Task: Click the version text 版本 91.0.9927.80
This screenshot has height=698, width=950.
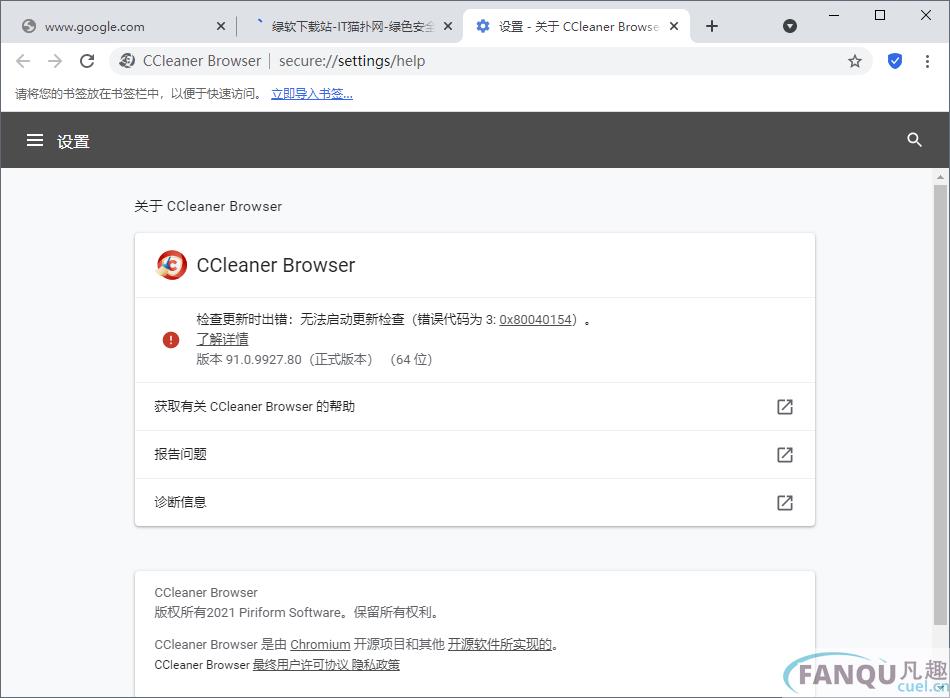Action: click(248, 359)
